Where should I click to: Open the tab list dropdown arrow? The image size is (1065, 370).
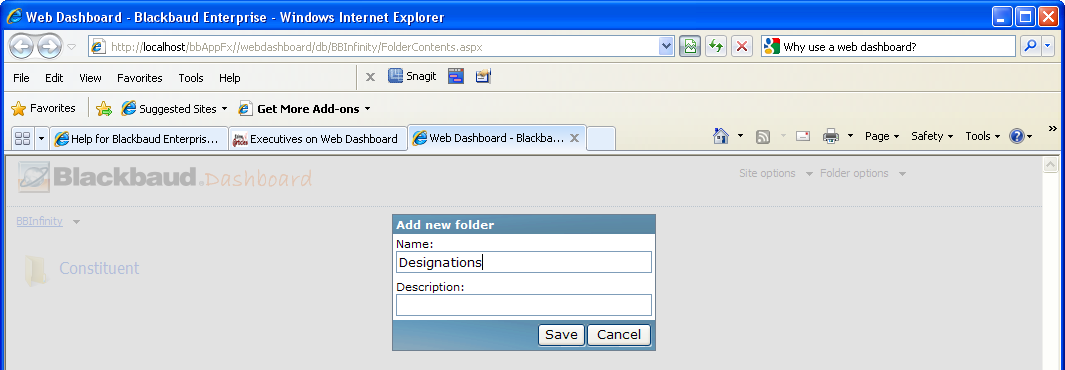pos(41,138)
